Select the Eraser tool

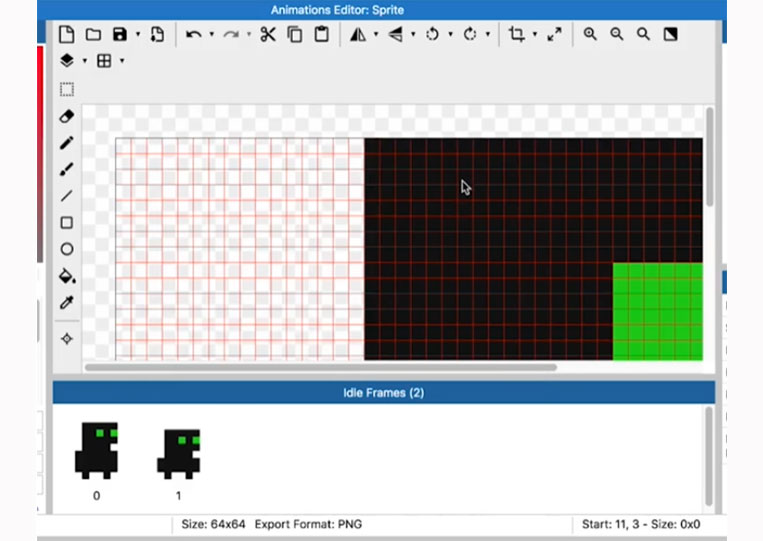[67, 116]
